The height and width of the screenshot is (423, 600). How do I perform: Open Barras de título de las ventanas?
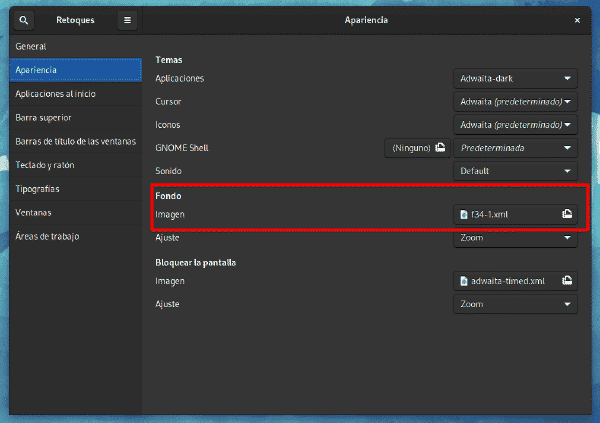(x=76, y=141)
